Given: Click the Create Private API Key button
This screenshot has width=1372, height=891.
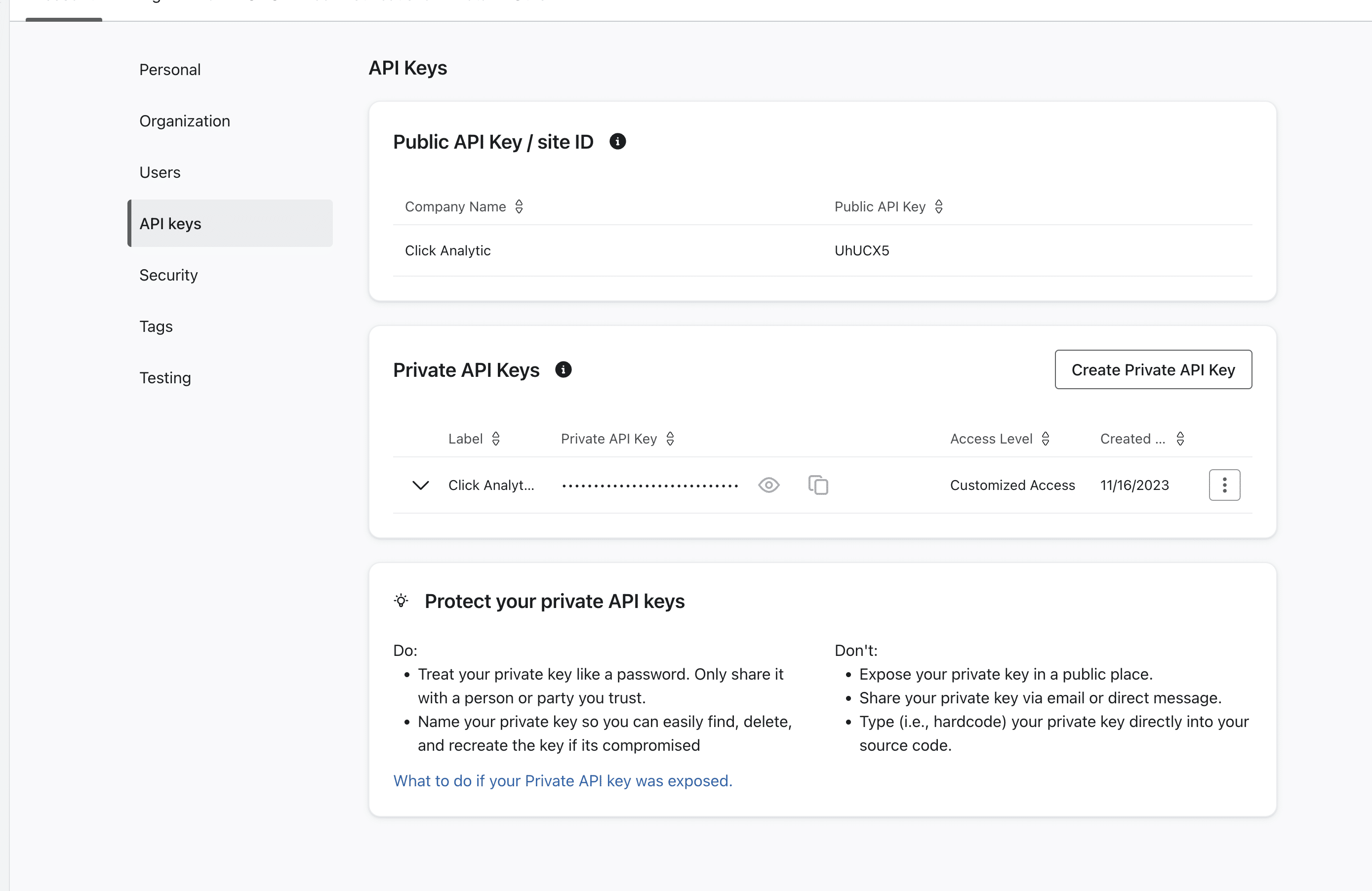Looking at the screenshot, I should point(1153,369).
